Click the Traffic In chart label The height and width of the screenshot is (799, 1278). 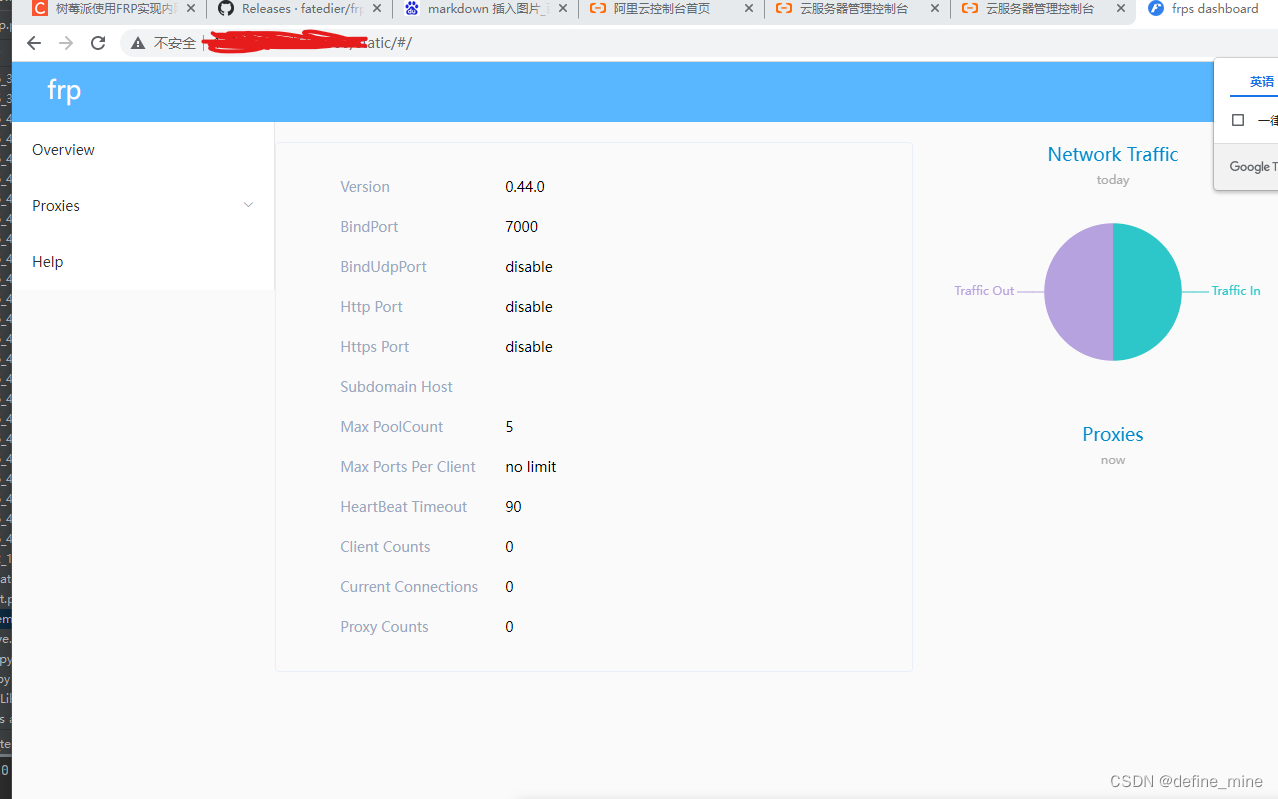tap(1236, 291)
